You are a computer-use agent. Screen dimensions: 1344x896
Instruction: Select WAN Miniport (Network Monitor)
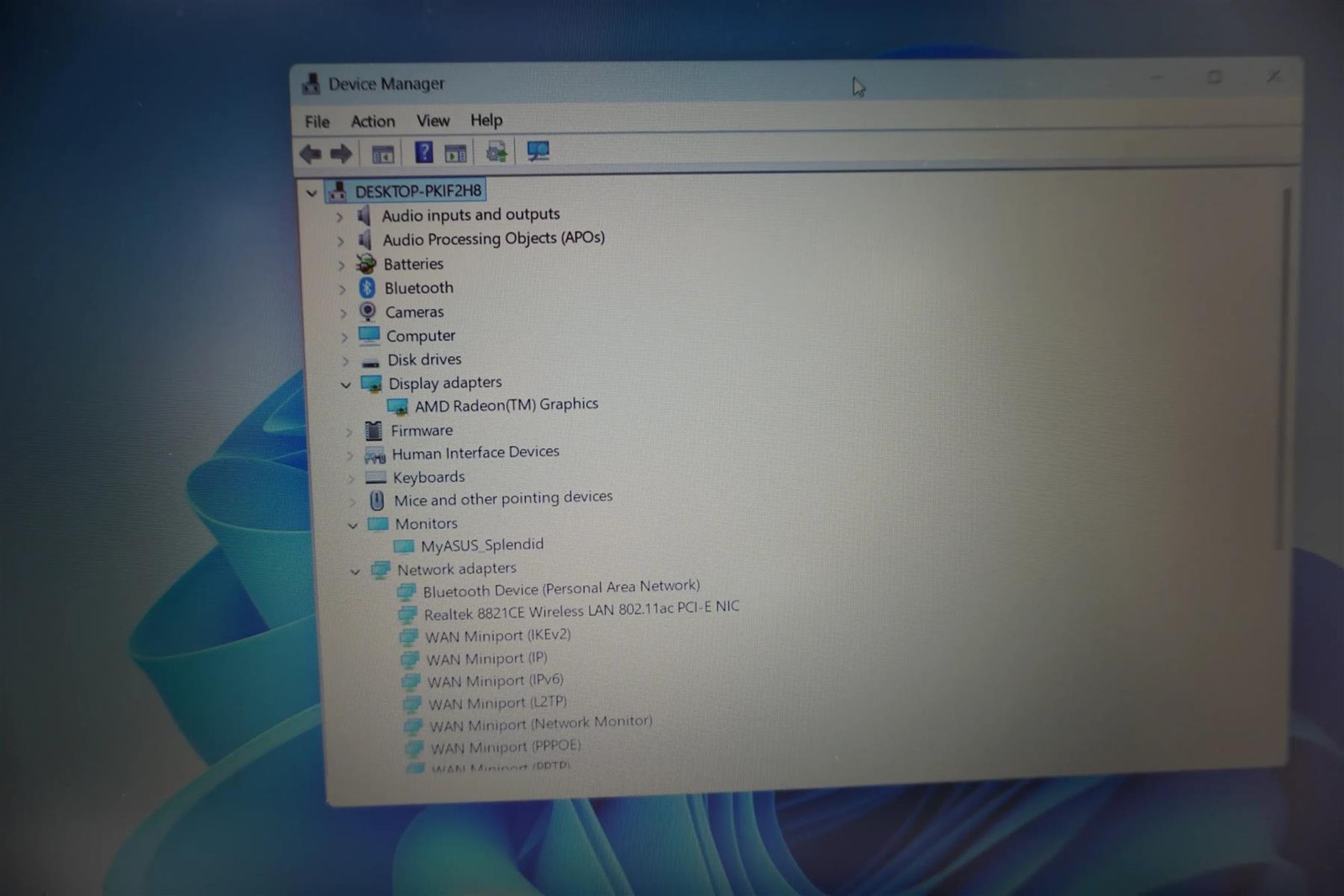point(541,723)
